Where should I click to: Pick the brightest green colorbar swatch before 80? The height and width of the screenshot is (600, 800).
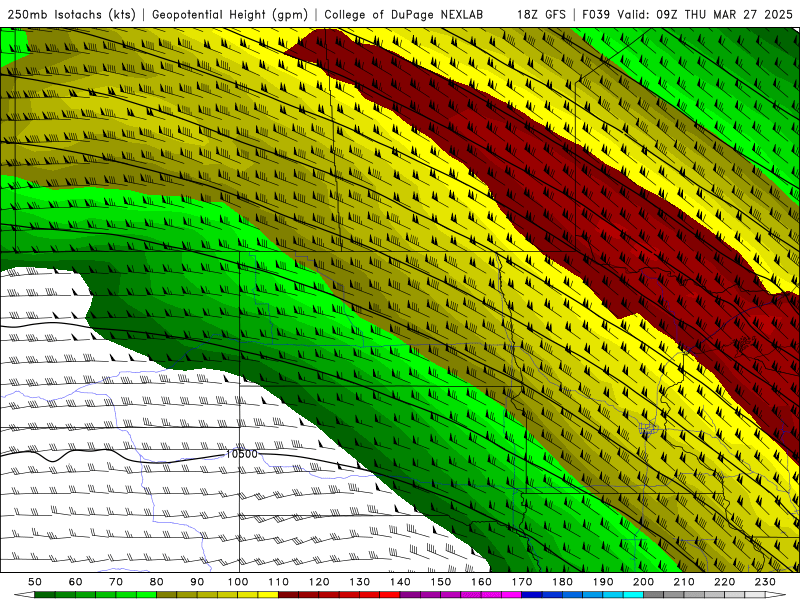click(146, 594)
